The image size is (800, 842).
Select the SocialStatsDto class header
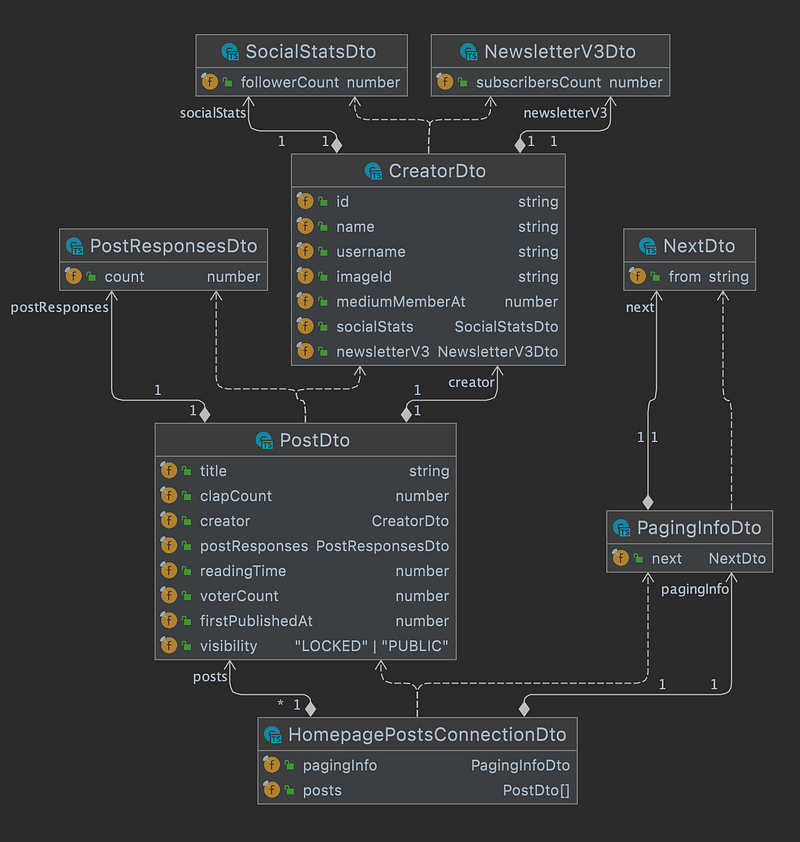pos(302,52)
